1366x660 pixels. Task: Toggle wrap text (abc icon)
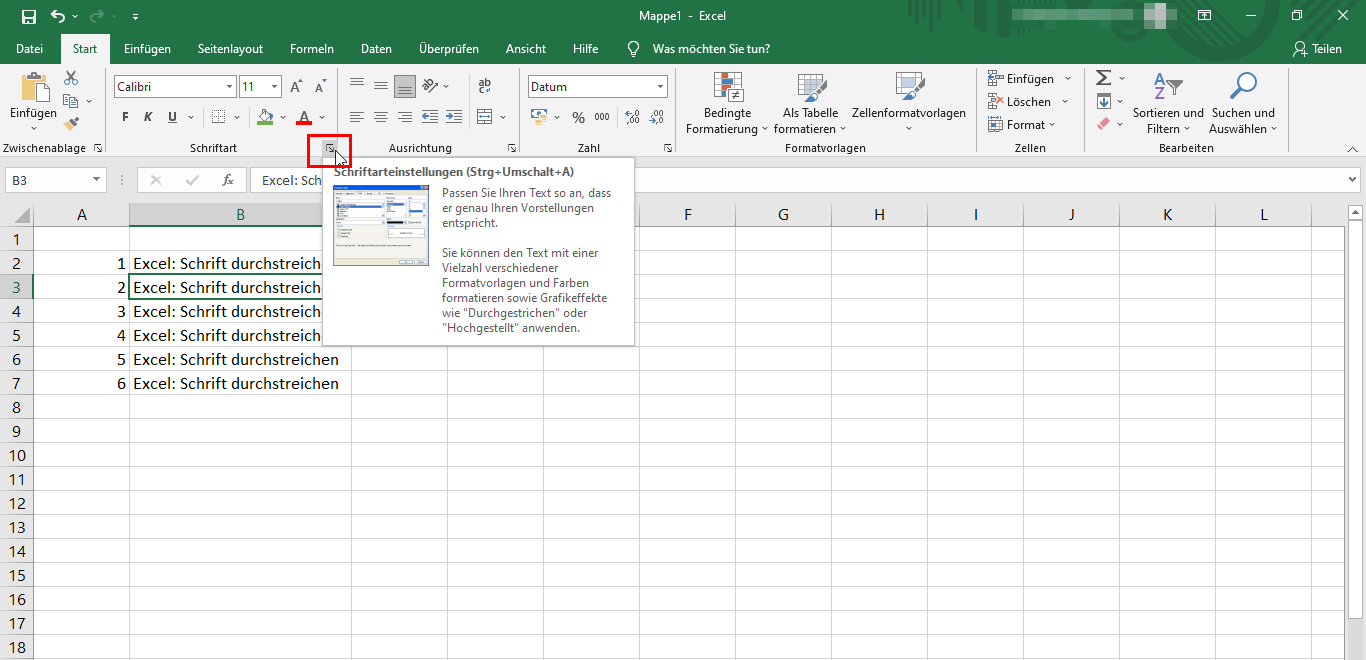coord(485,86)
